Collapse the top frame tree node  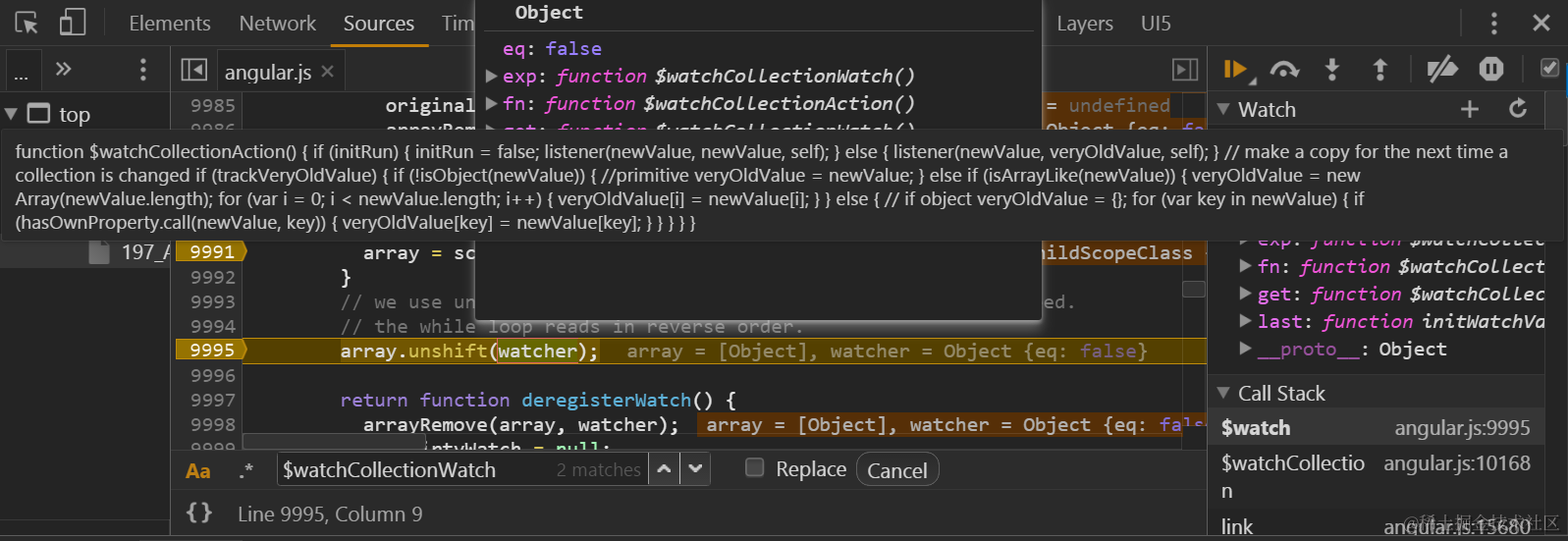click(x=11, y=114)
